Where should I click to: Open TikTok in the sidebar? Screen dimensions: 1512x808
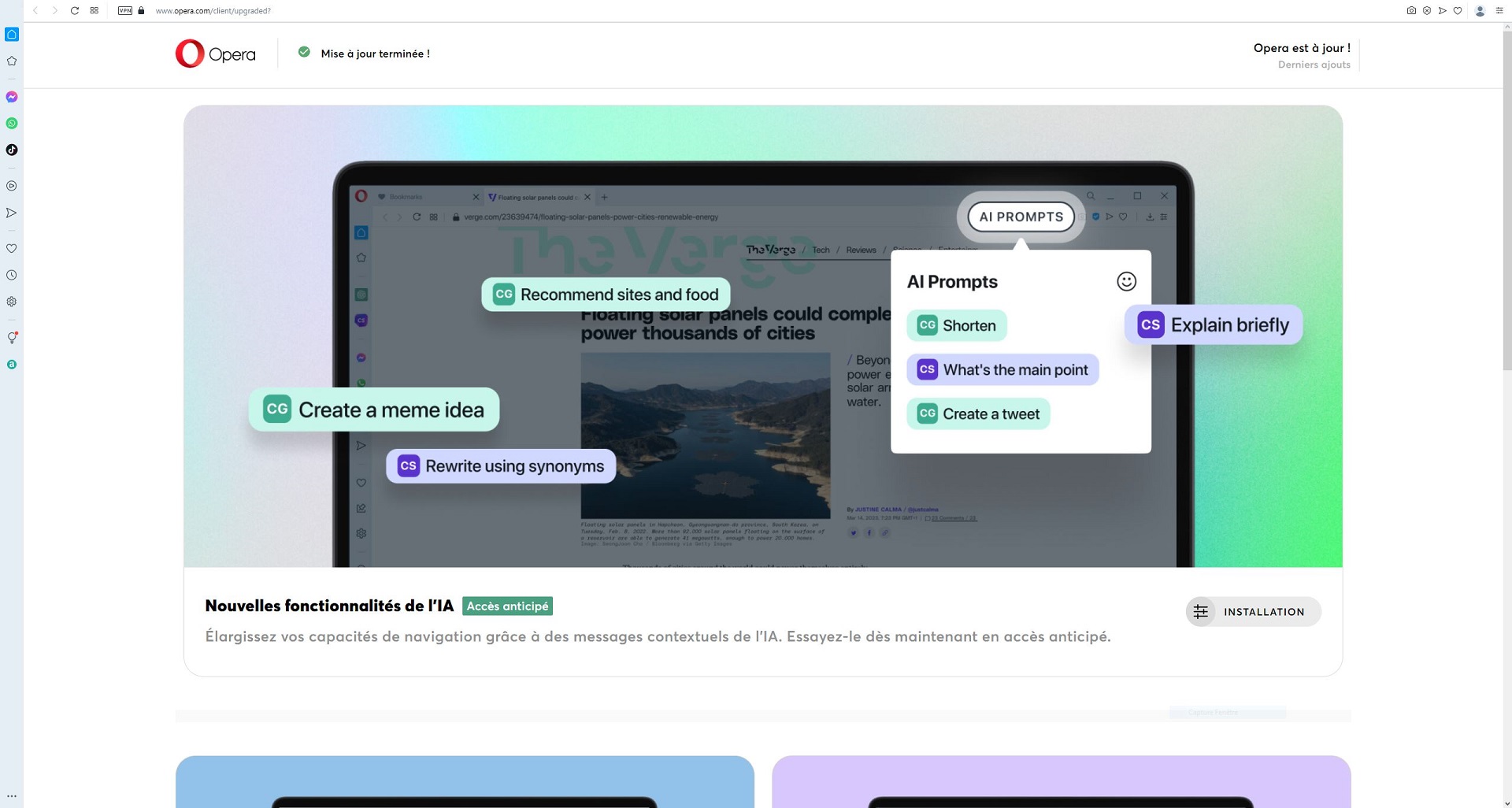click(x=12, y=150)
